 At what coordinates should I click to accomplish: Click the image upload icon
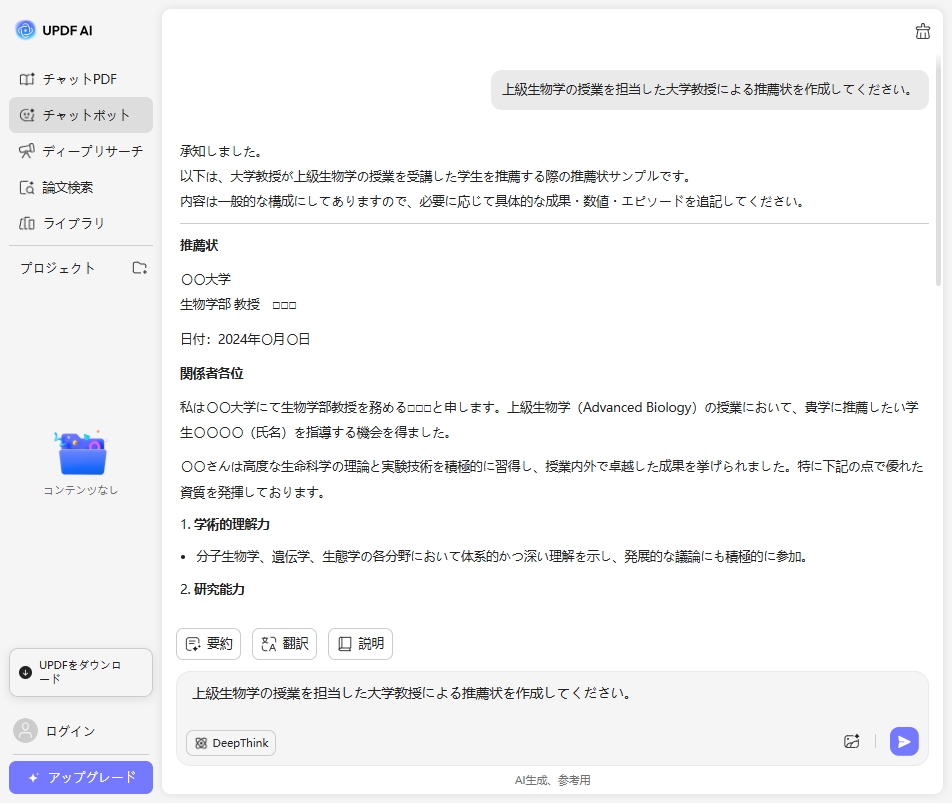(x=852, y=741)
